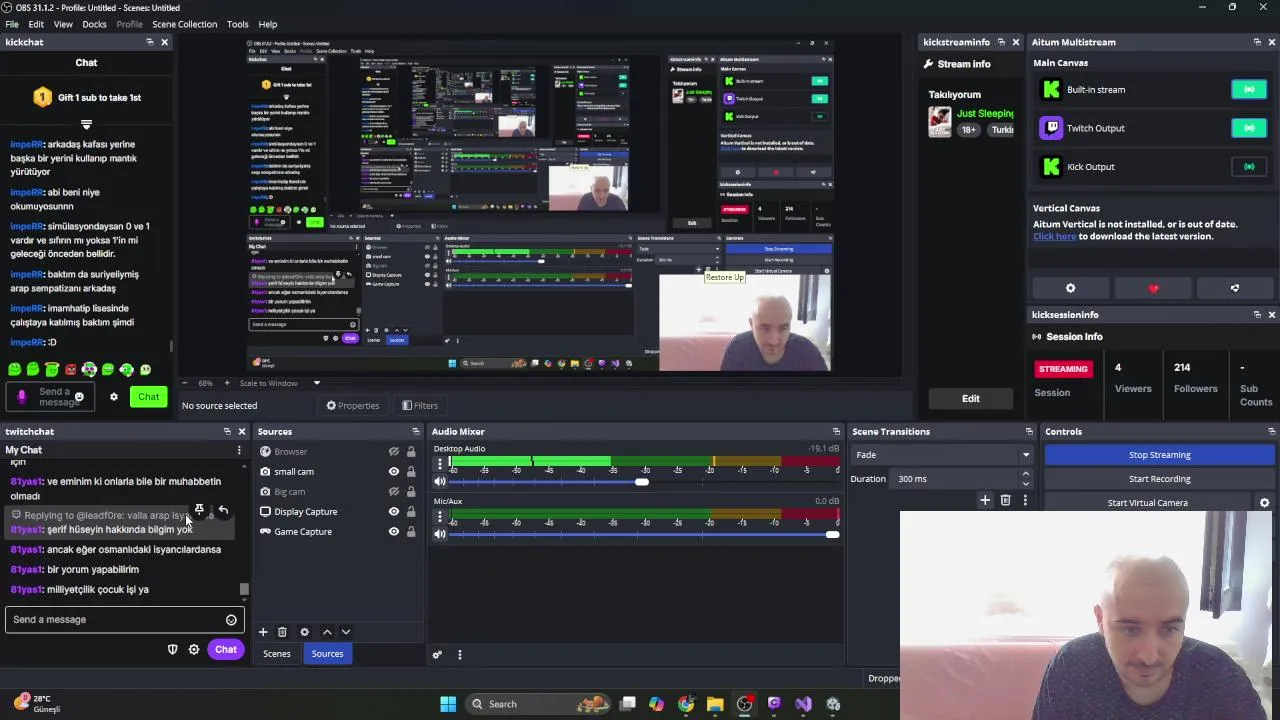Image resolution: width=1280 pixels, height=720 pixels.
Task: Open the Scene Collection menu
Action: coord(184,24)
